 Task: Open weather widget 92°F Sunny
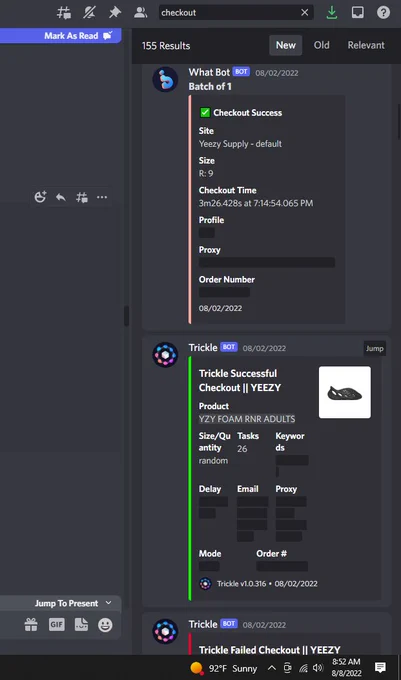pyautogui.click(x=224, y=668)
